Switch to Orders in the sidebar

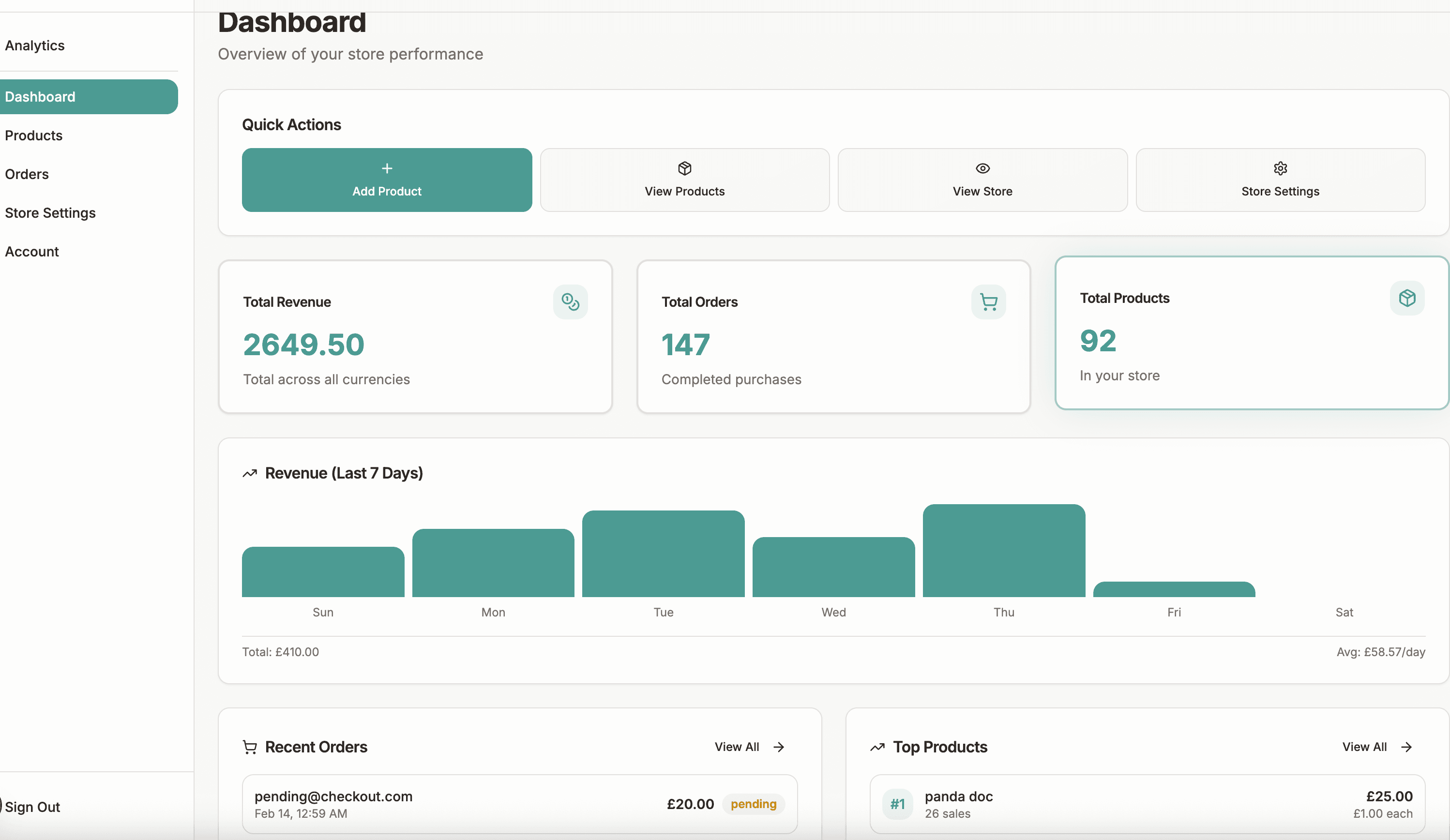(27, 174)
